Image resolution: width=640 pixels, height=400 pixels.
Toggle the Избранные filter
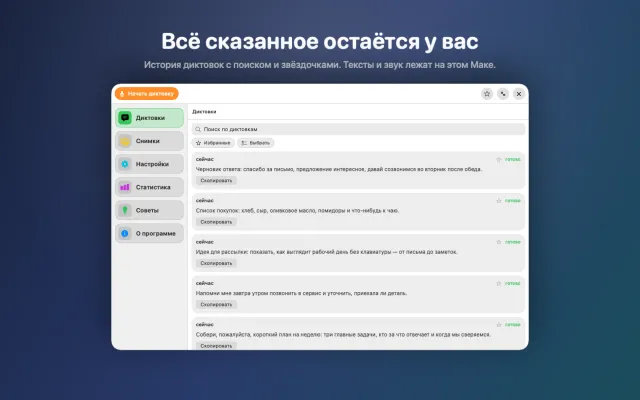click(x=213, y=143)
